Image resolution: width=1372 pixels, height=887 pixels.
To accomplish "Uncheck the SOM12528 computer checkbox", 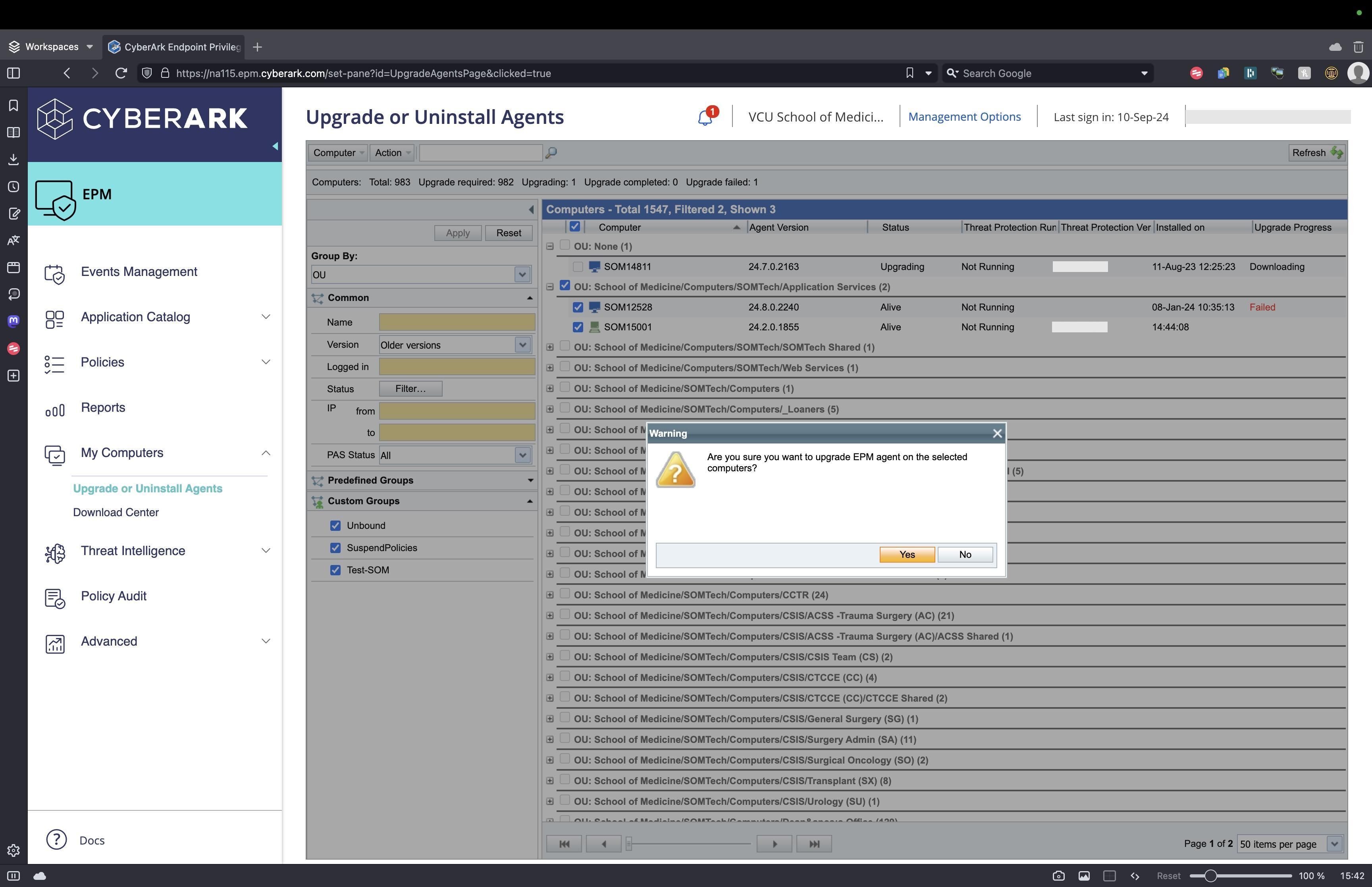I will [578, 308].
